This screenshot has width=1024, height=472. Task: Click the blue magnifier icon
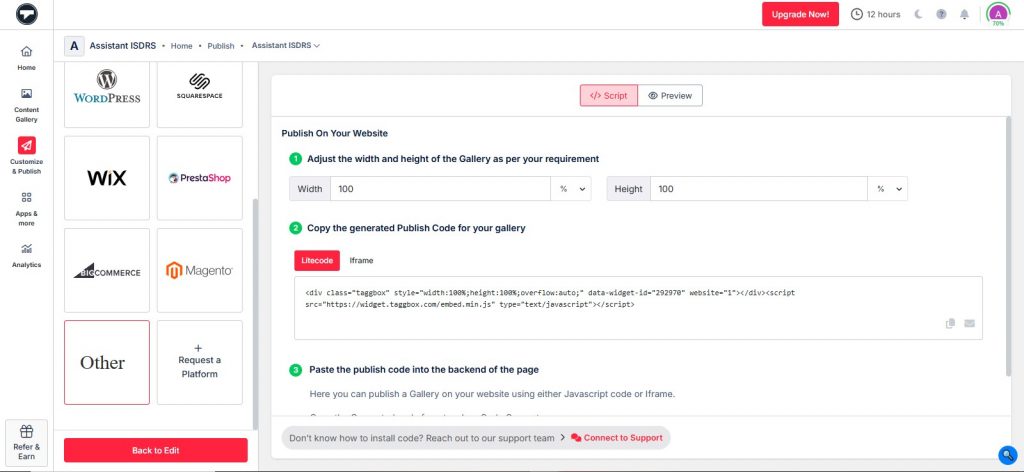1008,454
